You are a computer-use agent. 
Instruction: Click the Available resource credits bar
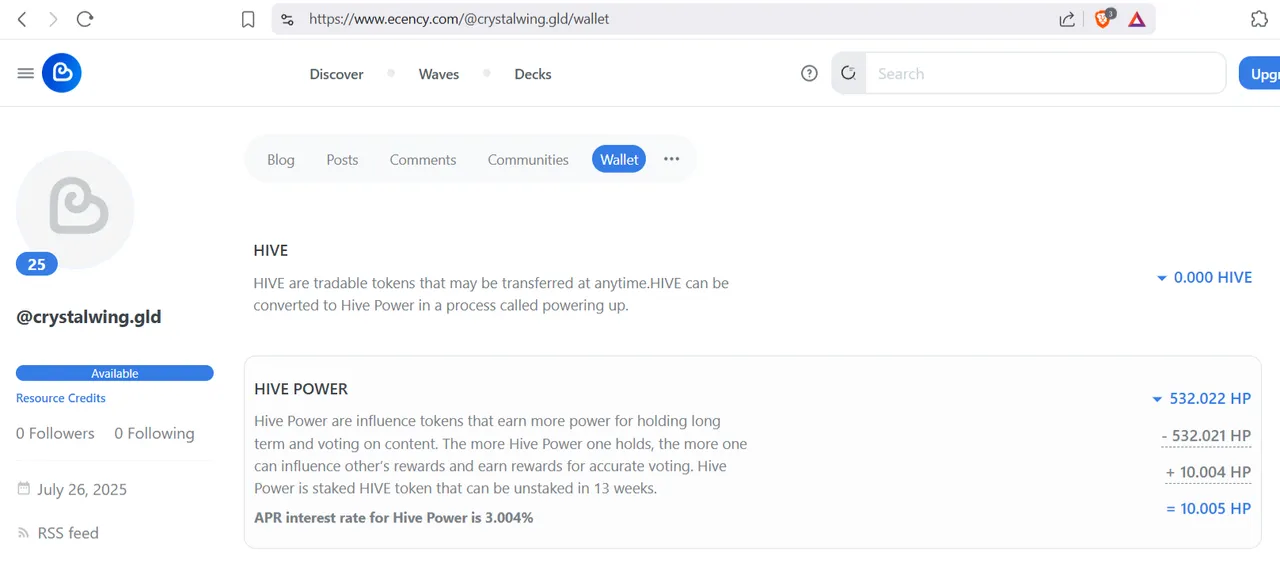click(115, 373)
